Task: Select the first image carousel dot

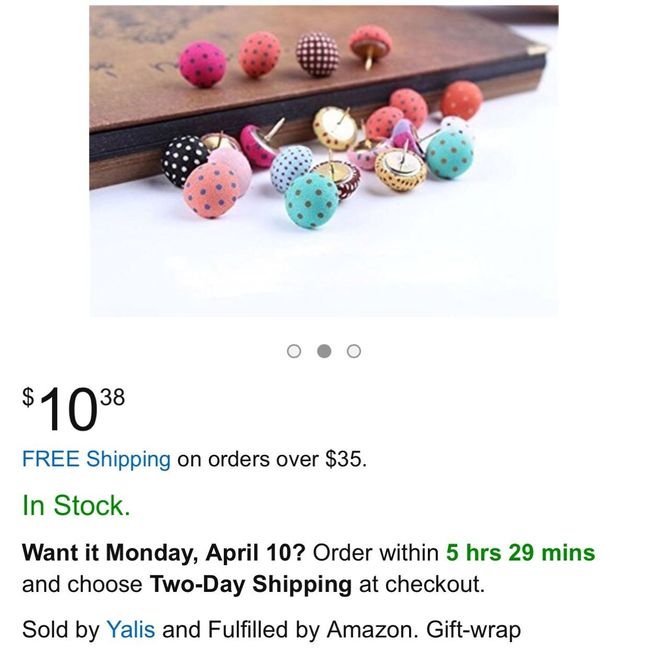Action: click(x=294, y=351)
